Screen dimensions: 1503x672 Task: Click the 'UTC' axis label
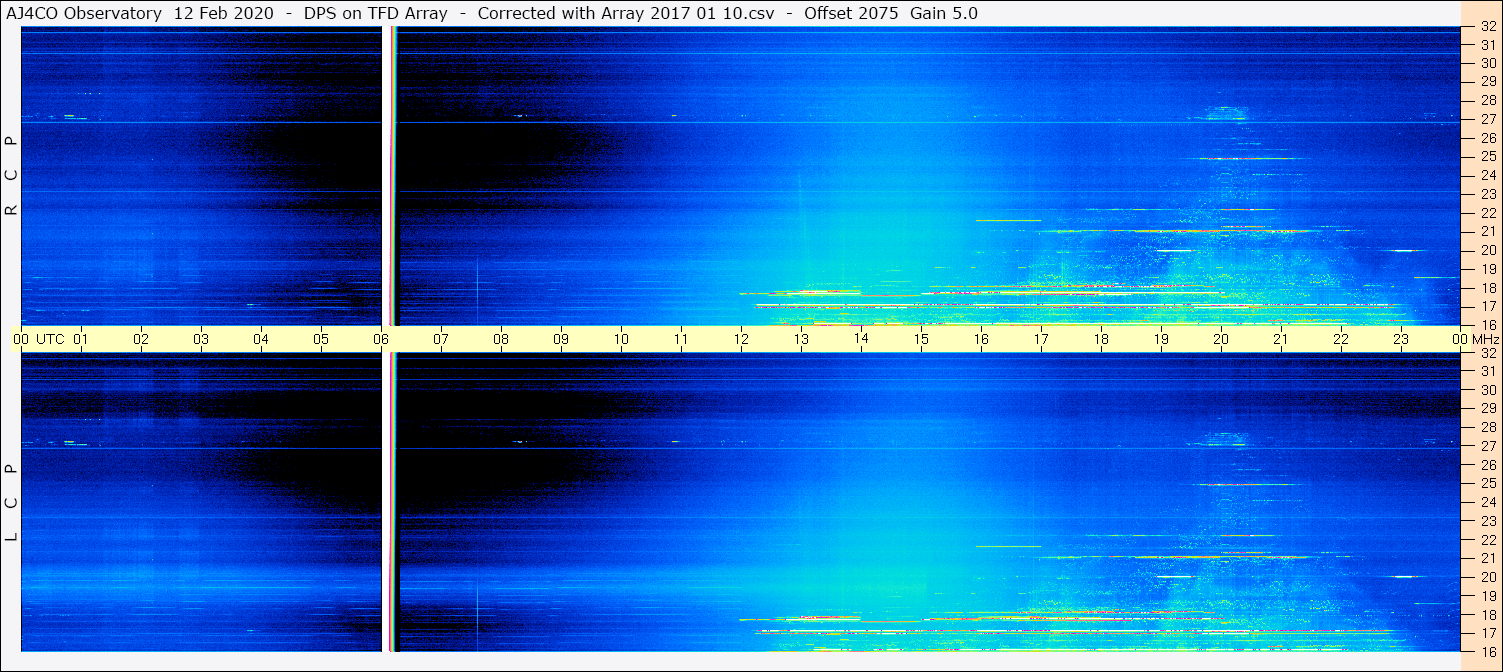pyautogui.click(x=50, y=339)
